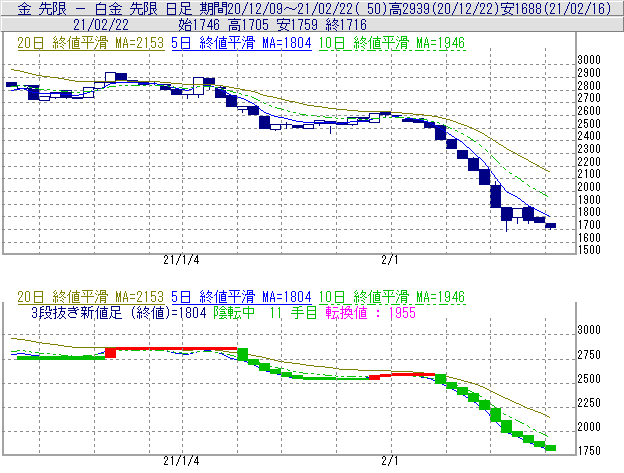Click the 10日 終値平滑 MA=1946 legend in lower chart
Screen dimensions: 624x473
click(392, 297)
